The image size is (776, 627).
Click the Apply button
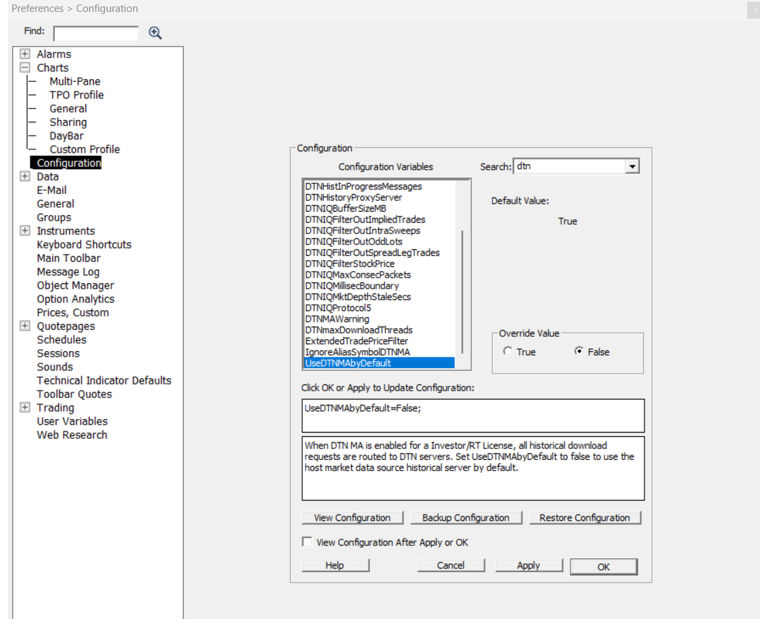528,565
